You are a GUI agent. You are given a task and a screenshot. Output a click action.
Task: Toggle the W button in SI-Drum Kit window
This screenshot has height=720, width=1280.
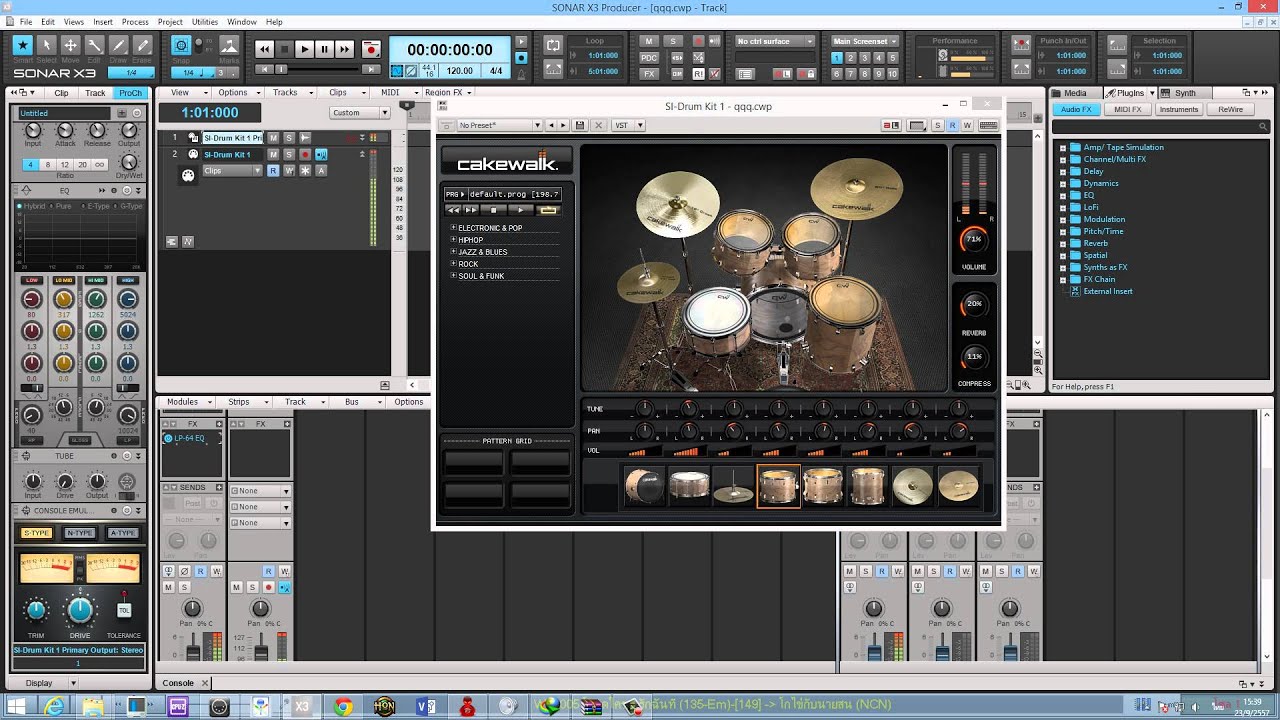[967, 125]
